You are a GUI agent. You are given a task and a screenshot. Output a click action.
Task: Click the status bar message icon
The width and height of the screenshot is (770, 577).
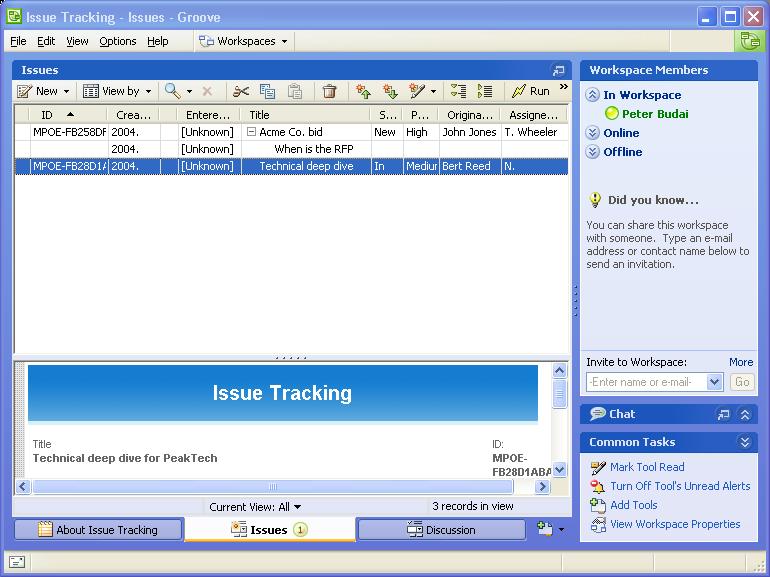(17, 562)
